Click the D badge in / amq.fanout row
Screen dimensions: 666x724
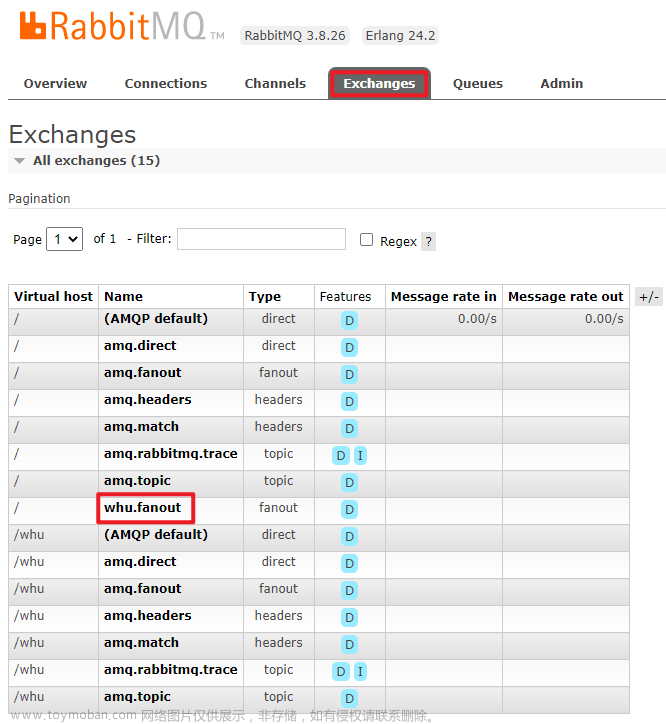click(349, 374)
